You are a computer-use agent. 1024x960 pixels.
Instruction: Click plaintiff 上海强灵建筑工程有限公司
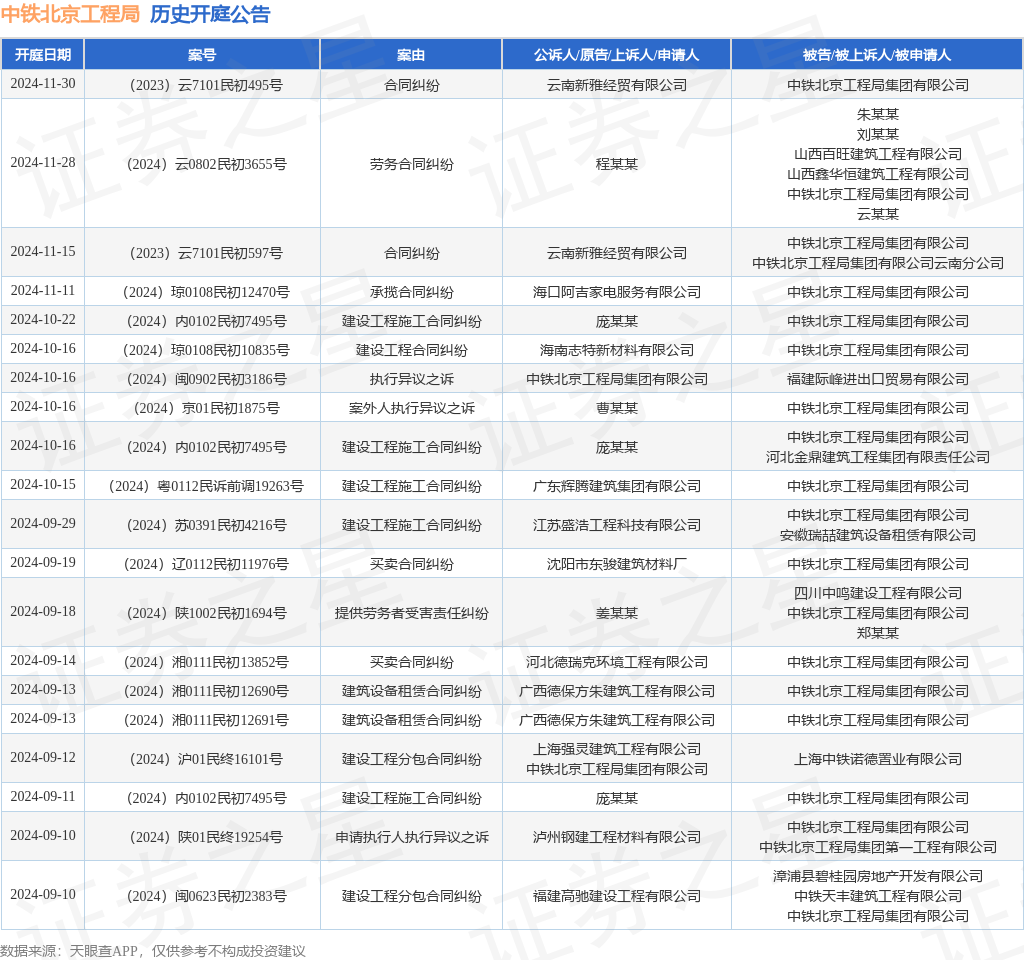pos(616,750)
